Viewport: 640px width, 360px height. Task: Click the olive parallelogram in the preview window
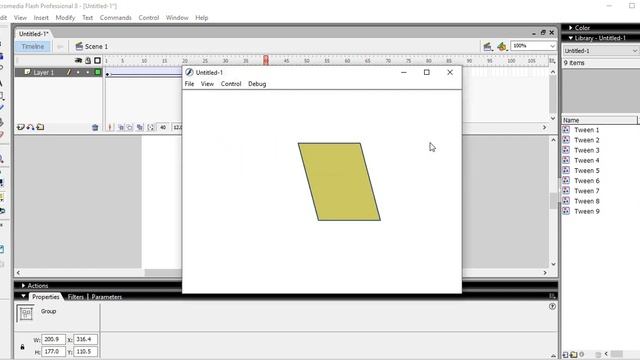(339, 182)
